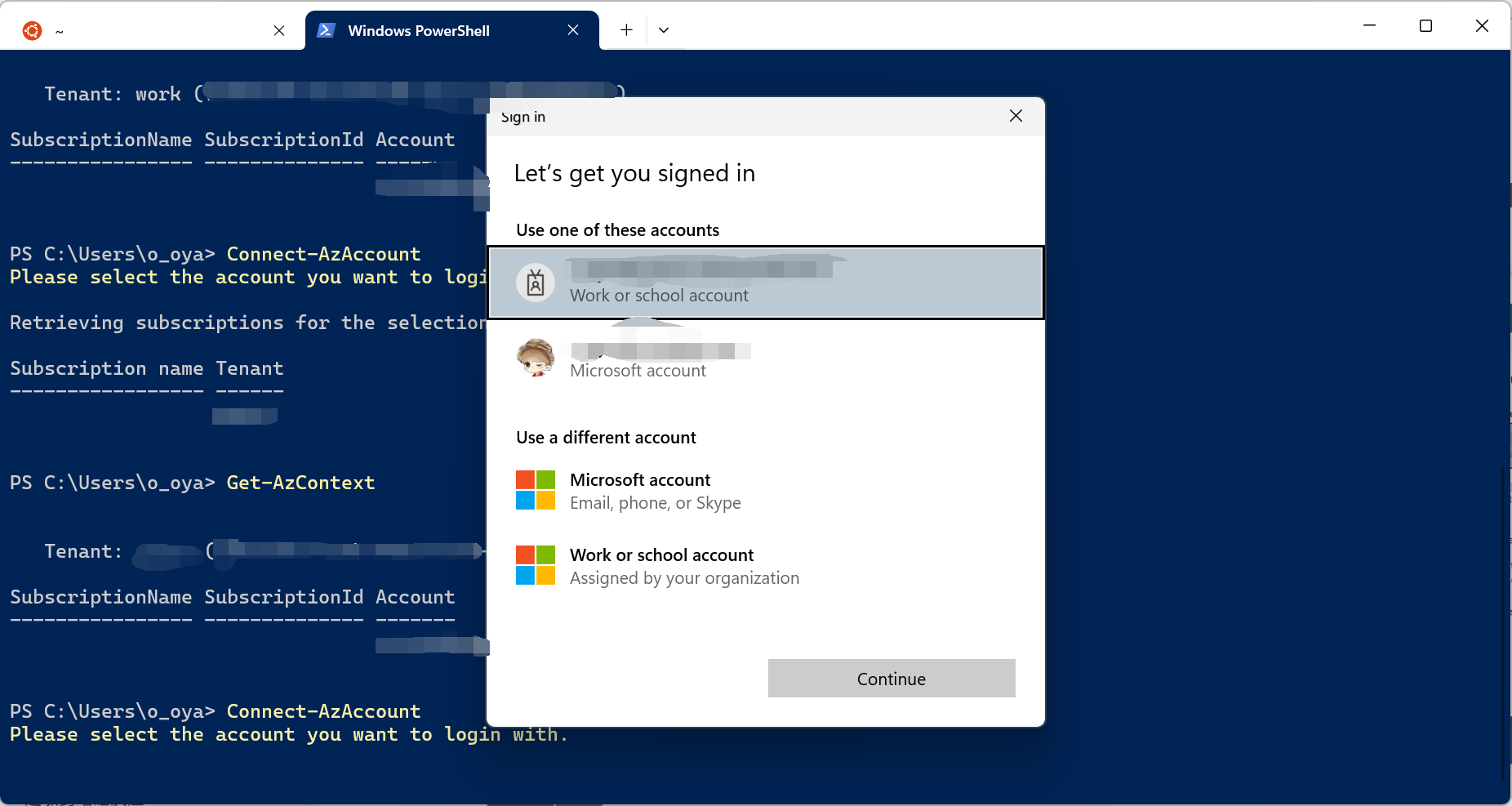
Task: Close the Windows PowerShell tab
Action: [x=573, y=30]
